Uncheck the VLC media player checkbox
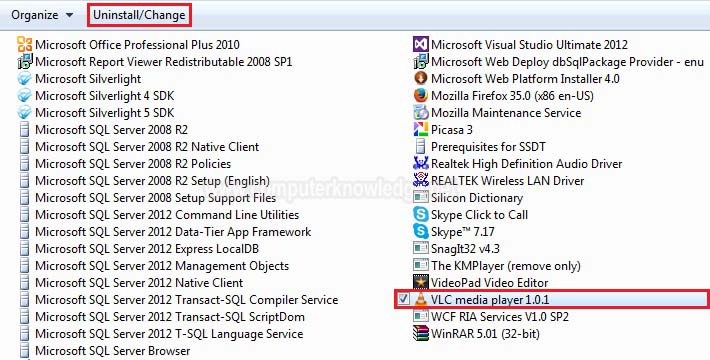The image size is (710, 360). click(x=403, y=299)
